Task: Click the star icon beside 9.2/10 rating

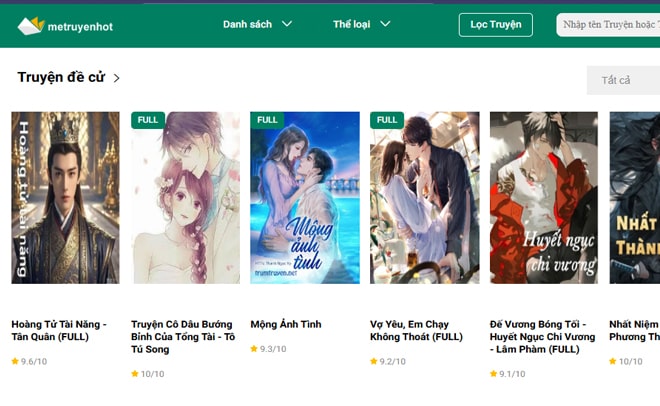Action: tap(374, 361)
